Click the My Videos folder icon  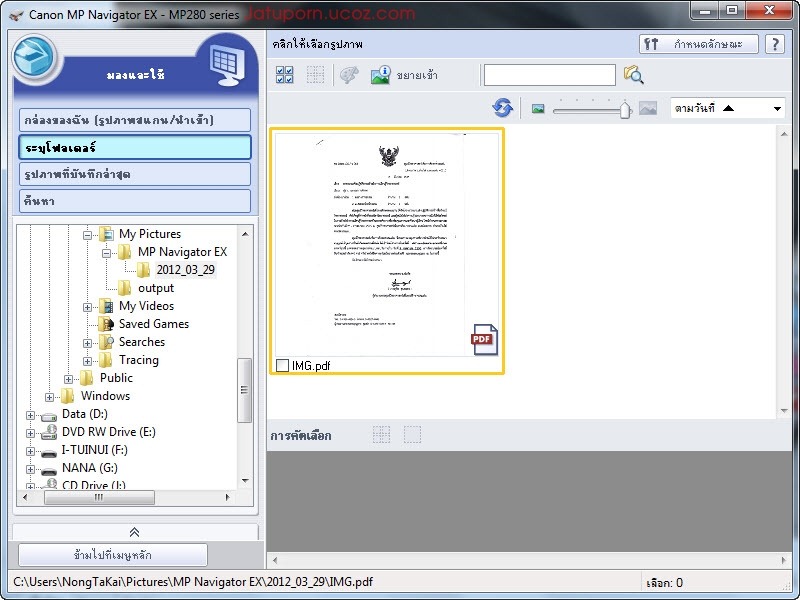point(106,306)
